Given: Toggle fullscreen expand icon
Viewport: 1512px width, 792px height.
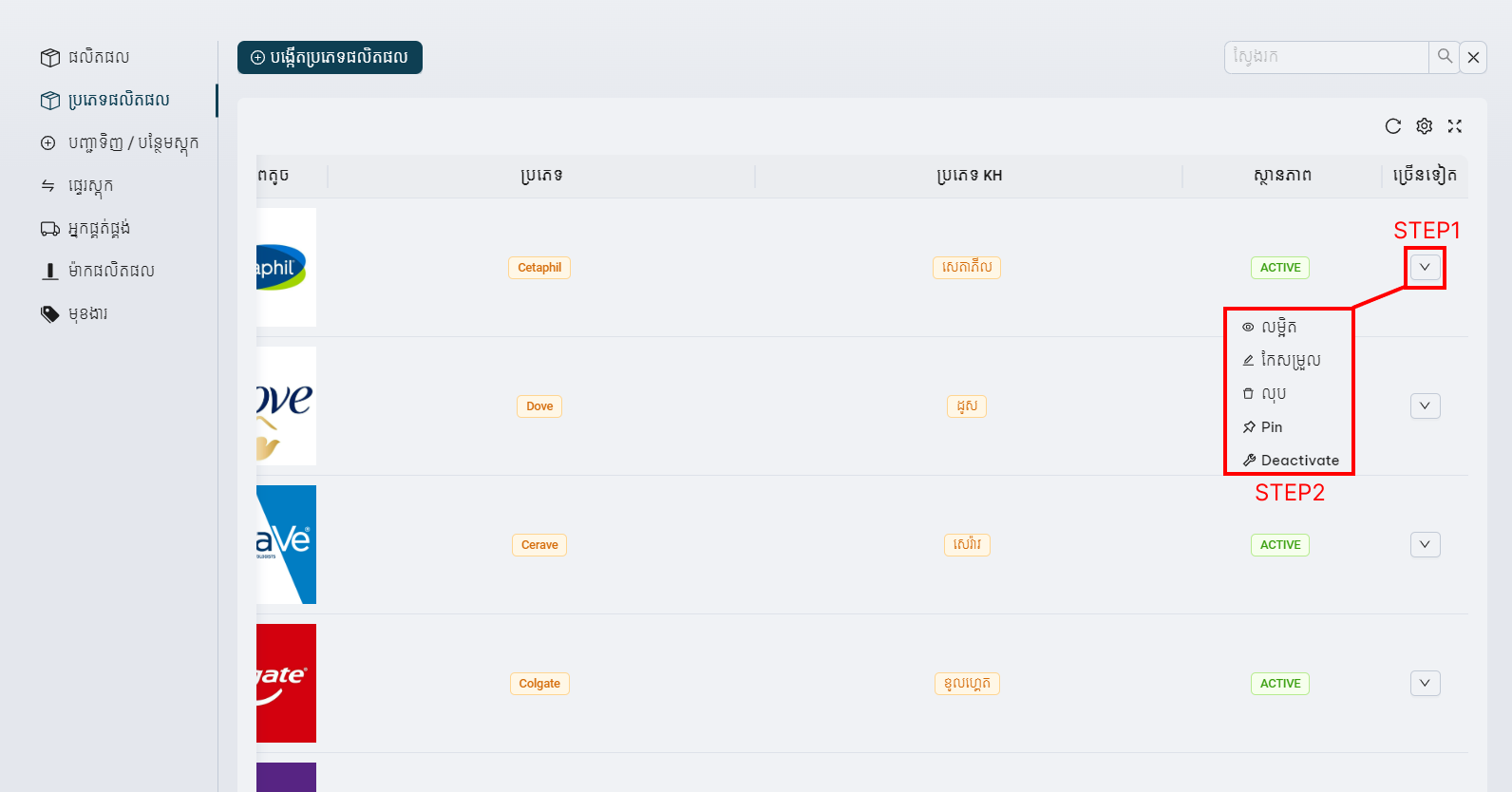Looking at the screenshot, I should pyautogui.click(x=1454, y=126).
